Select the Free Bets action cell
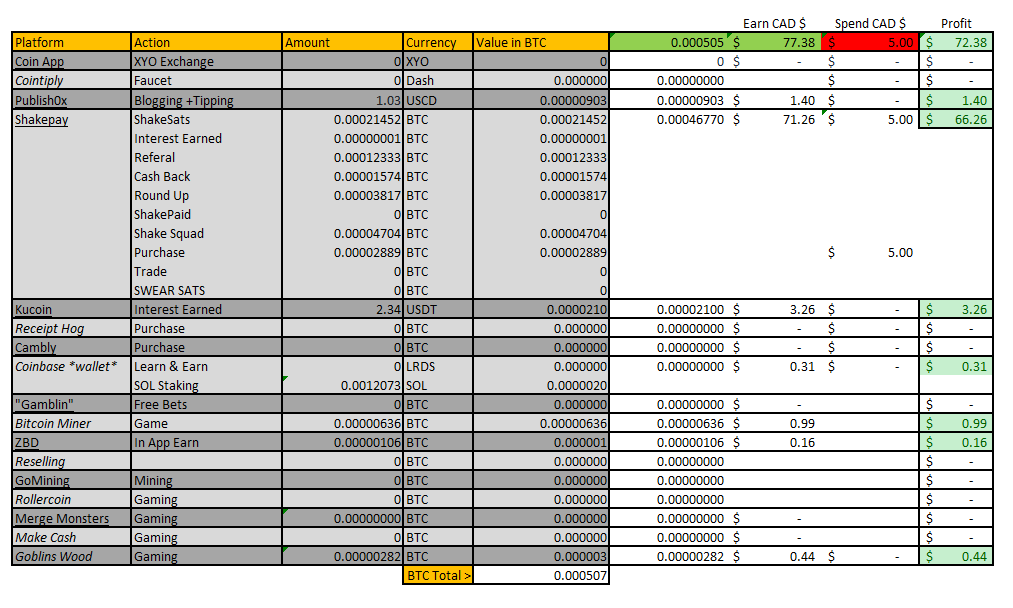 (207, 404)
